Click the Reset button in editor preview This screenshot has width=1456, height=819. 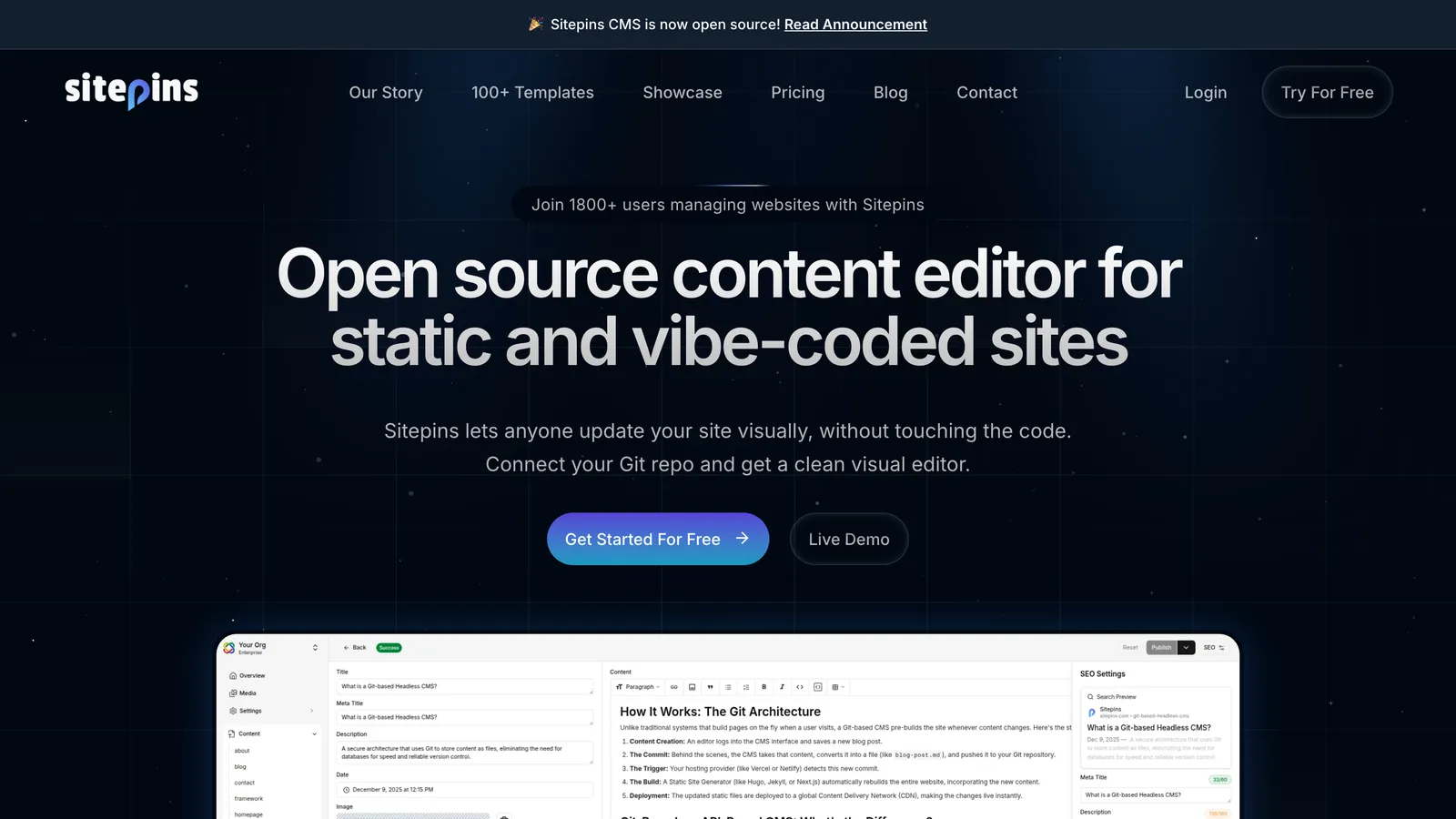pyautogui.click(x=1130, y=648)
